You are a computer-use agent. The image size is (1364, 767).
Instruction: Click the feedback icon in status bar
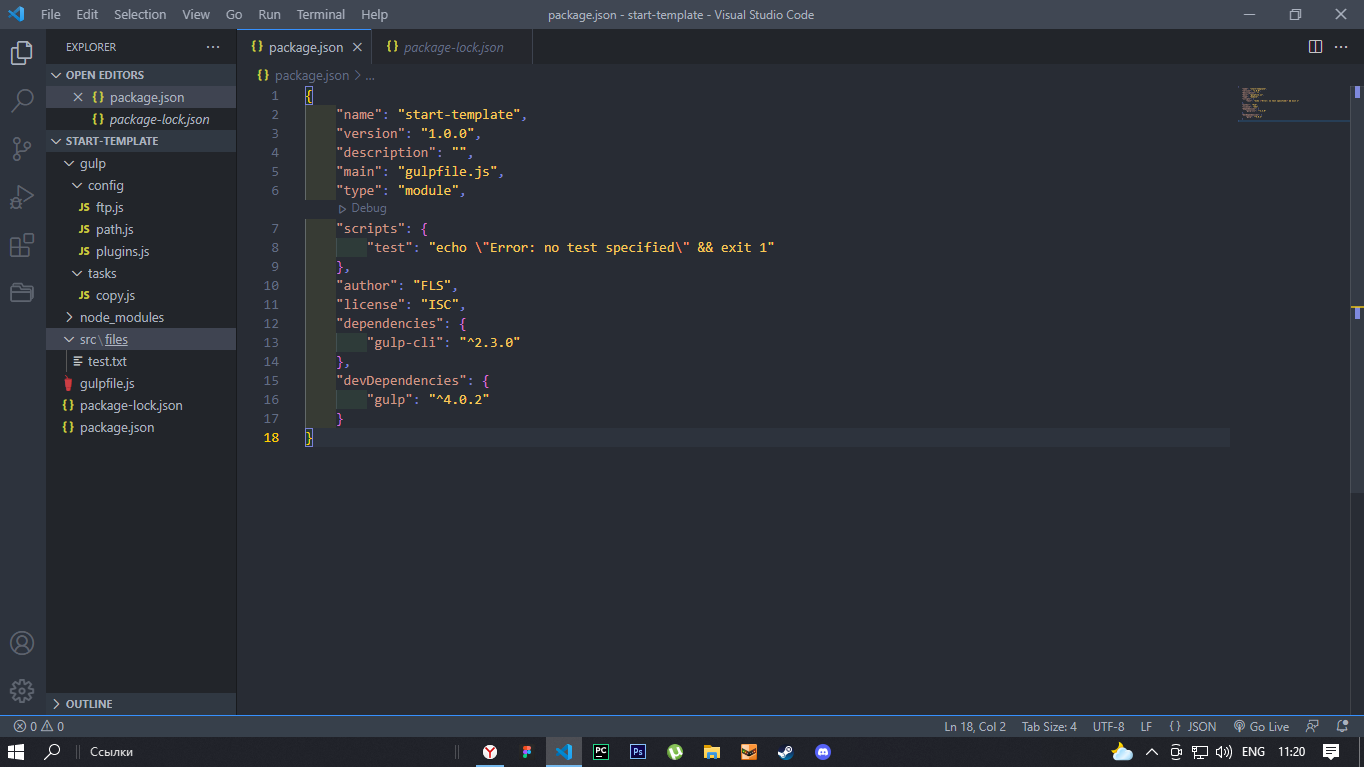[x=1314, y=727]
